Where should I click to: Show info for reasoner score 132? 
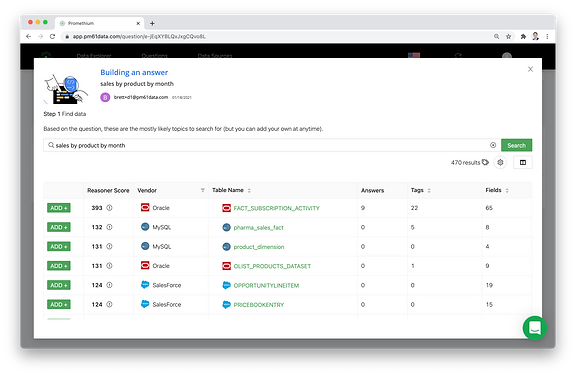click(109, 227)
